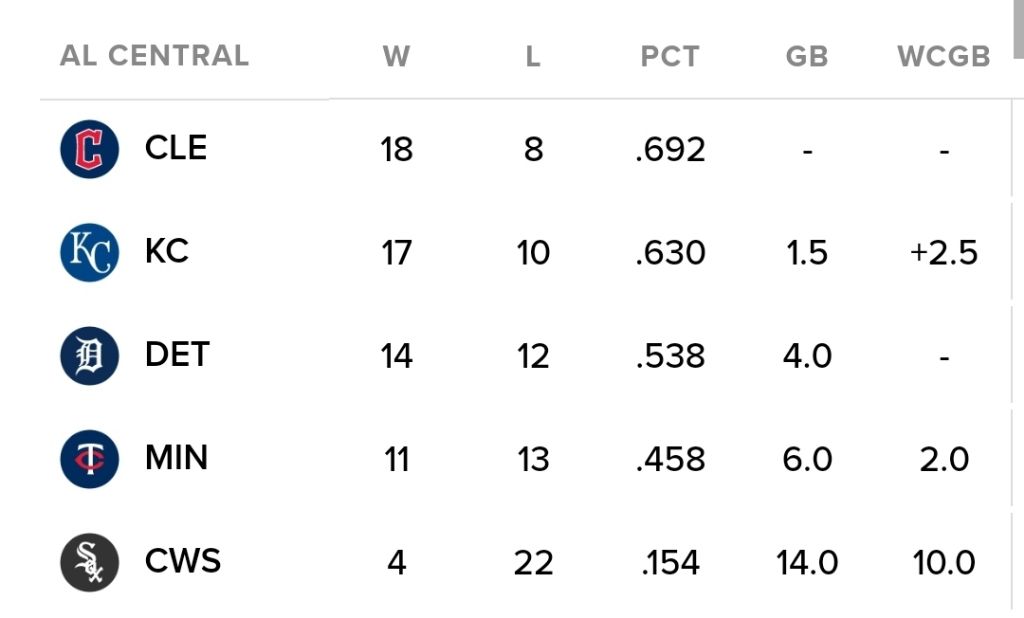
Task: Open the MIN team page
Action: tap(176, 457)
